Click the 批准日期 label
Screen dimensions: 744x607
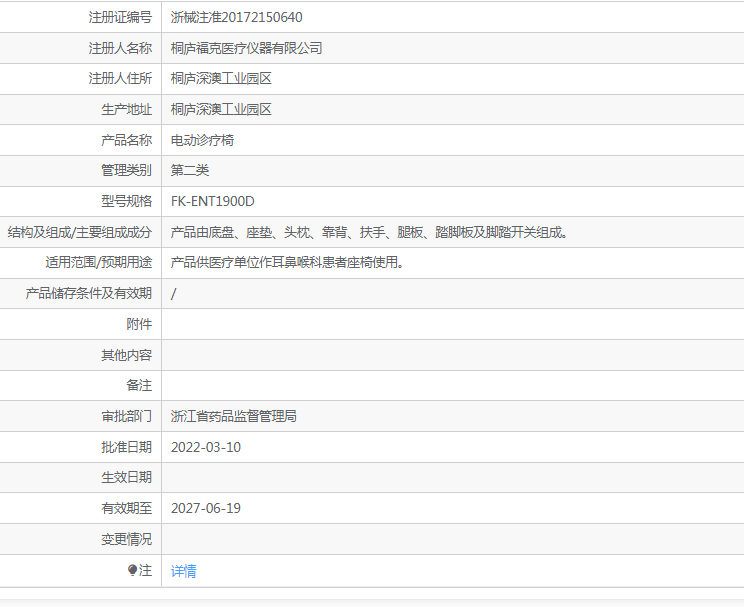[126, 447]
